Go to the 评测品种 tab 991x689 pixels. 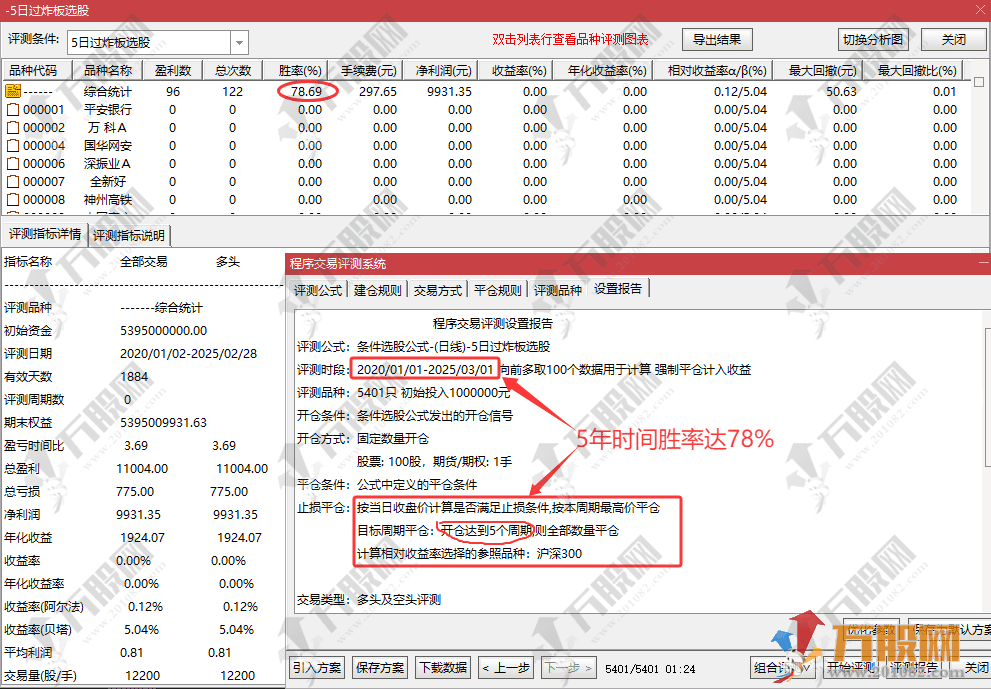click(557, 290)
